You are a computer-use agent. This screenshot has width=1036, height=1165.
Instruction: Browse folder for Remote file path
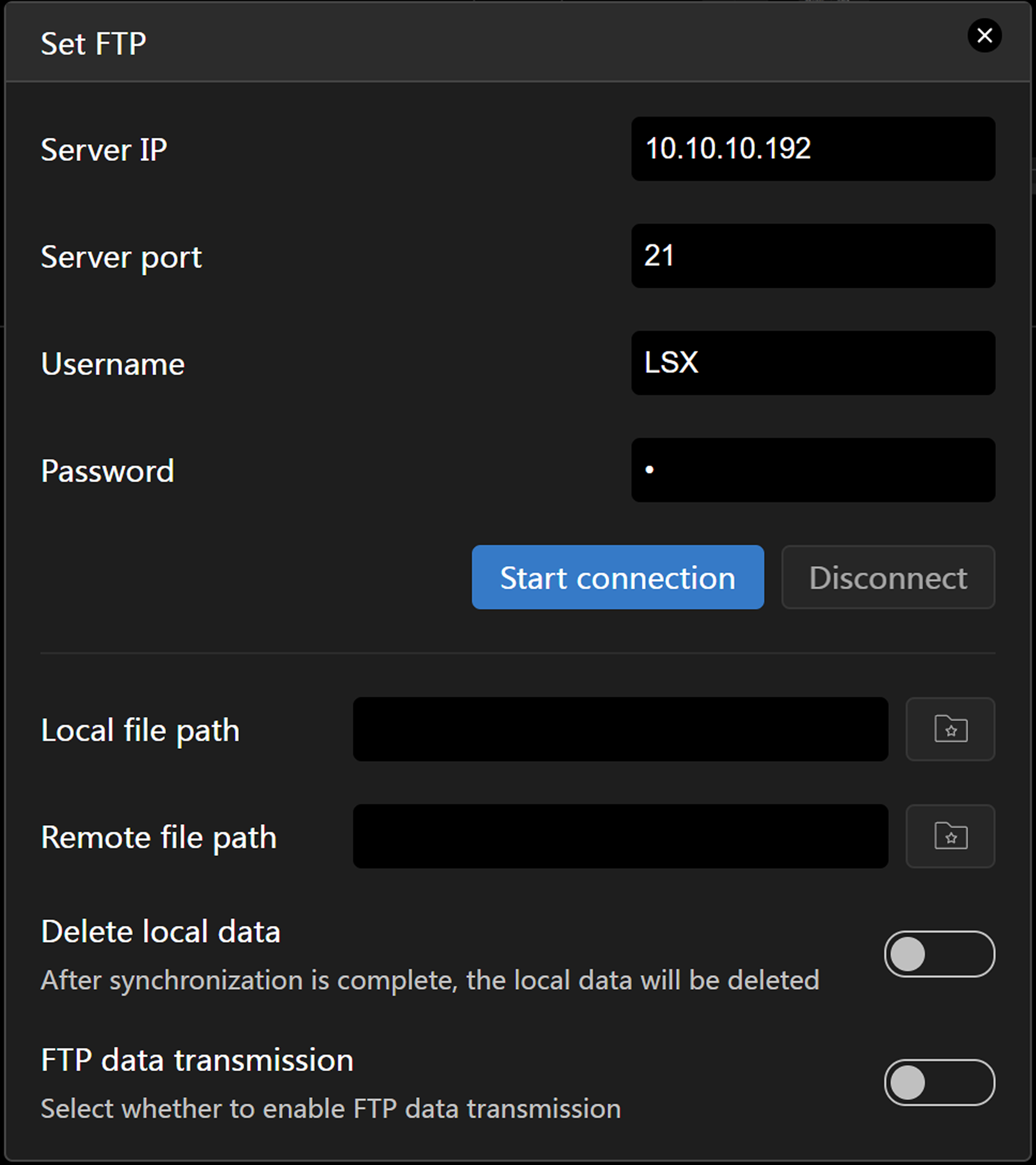pos(950,836)
